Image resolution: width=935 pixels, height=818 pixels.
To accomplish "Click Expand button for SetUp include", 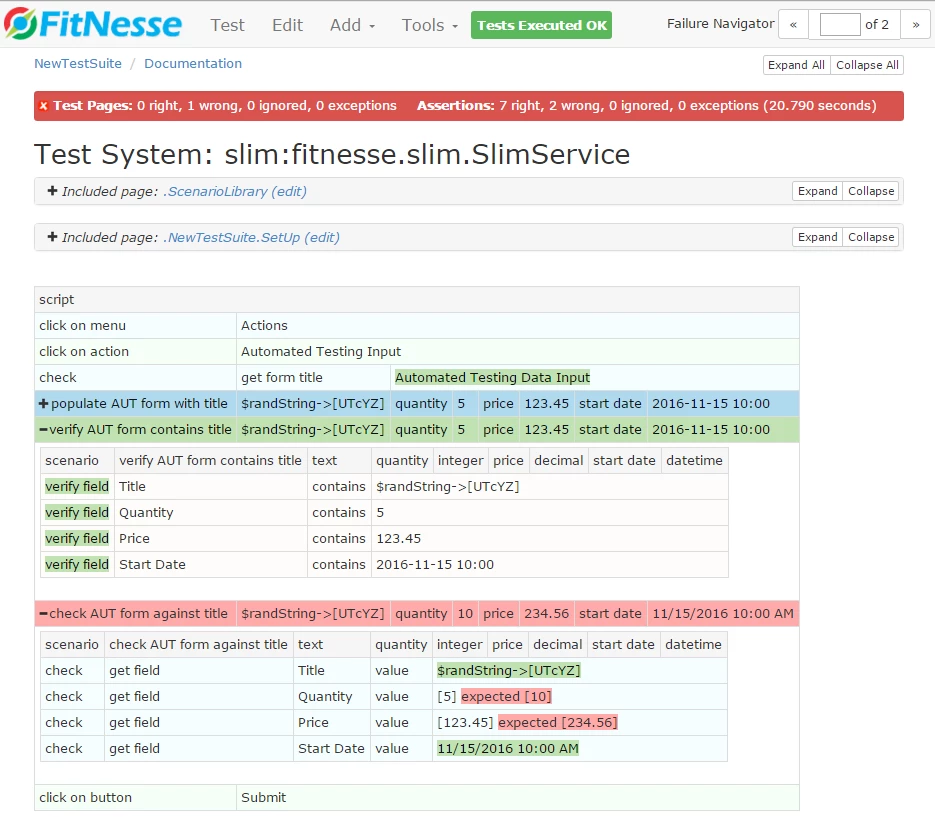I will point(818,237).
